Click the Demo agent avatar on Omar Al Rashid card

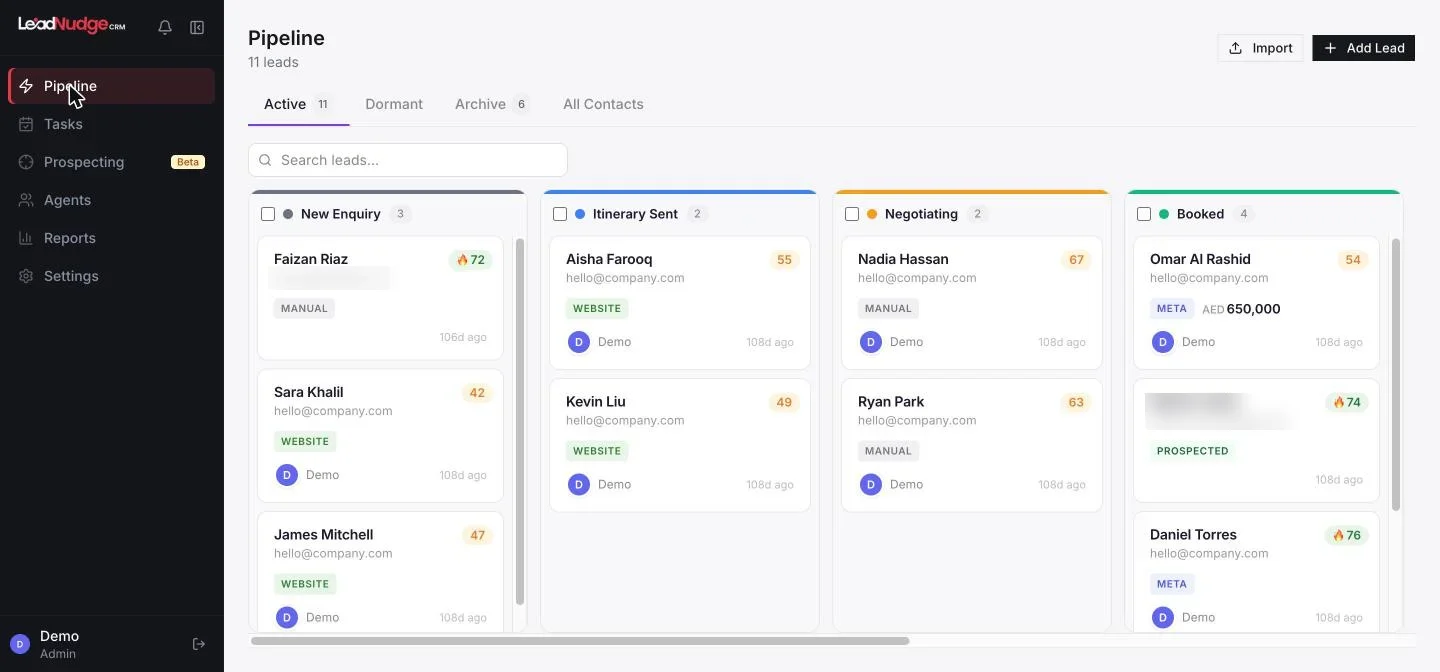tap(1163, 342)
